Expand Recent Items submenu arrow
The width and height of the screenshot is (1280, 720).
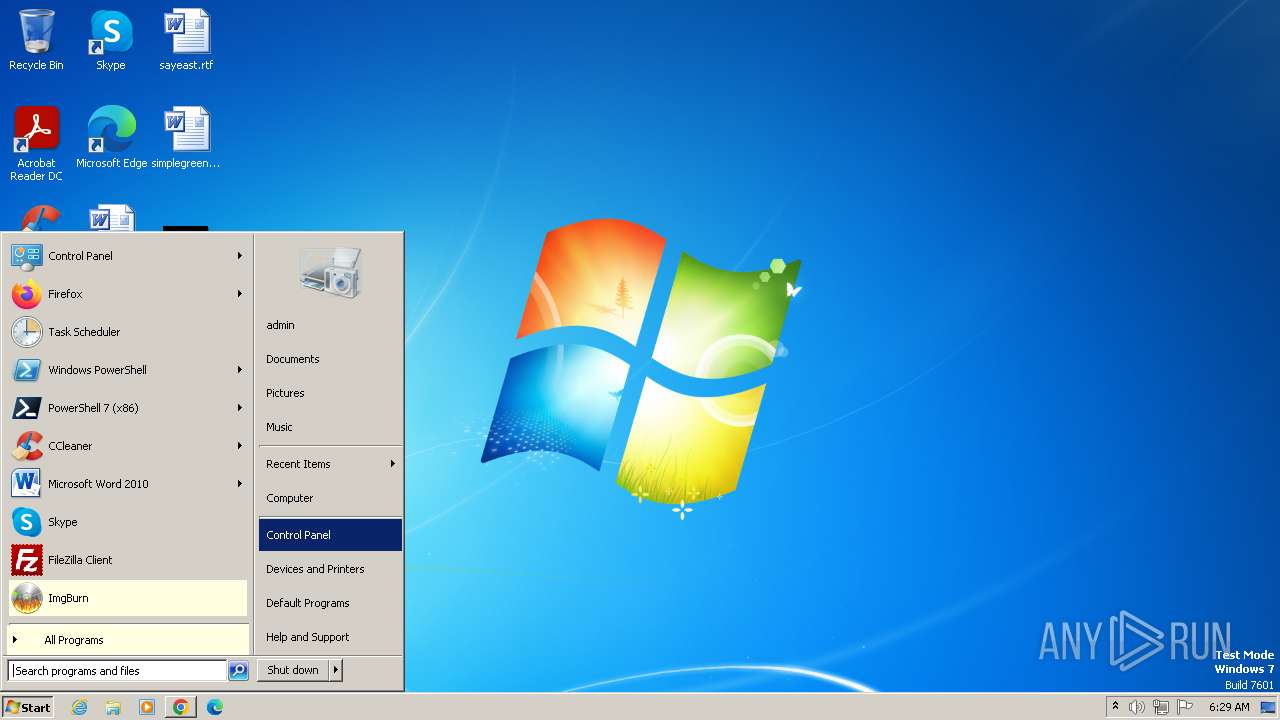392,464
